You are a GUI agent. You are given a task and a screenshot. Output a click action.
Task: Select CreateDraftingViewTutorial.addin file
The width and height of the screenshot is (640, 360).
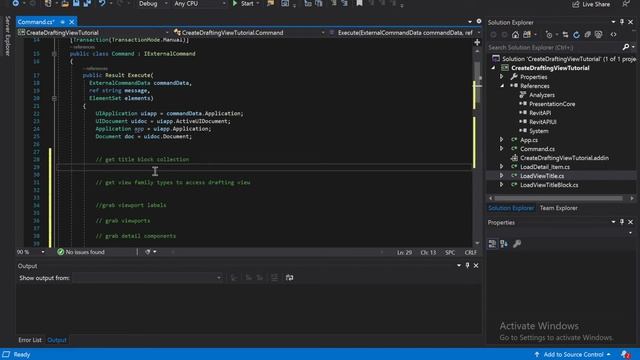pyautogui.click(x=564, y=158)
